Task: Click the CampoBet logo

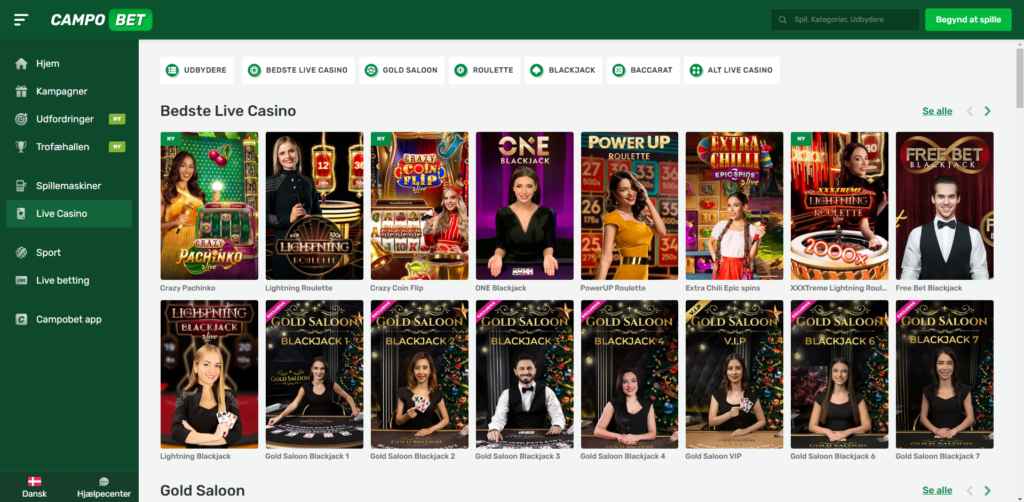Action: point(101,20)
